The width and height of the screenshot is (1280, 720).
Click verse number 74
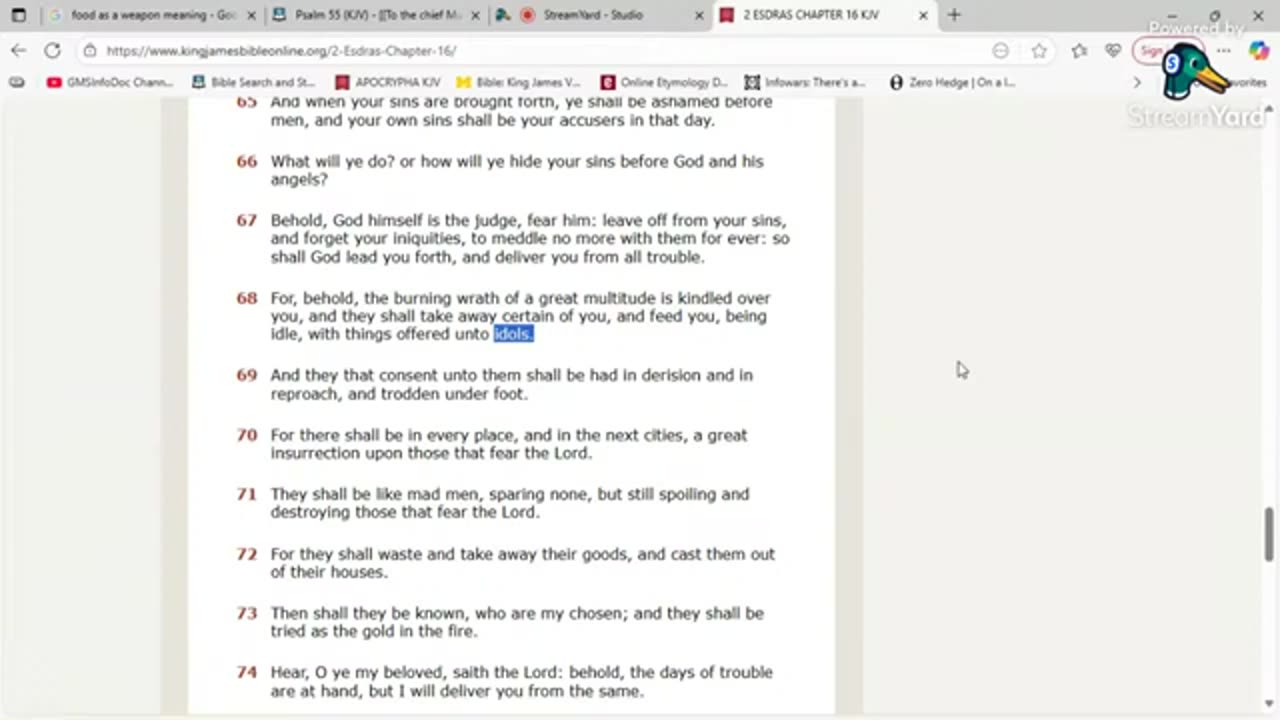(x=246, y=672)
